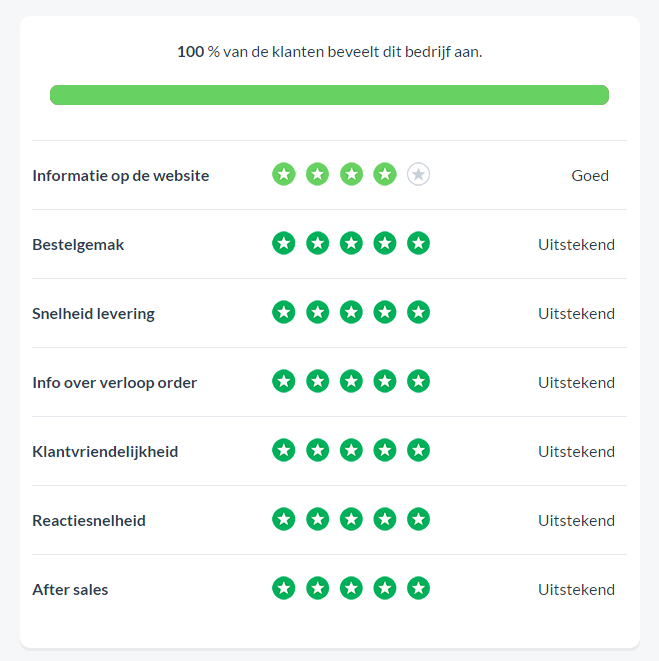Click the Klantvriendelijkheid label
Screen dimensions: 659x661
coord(105,452)
